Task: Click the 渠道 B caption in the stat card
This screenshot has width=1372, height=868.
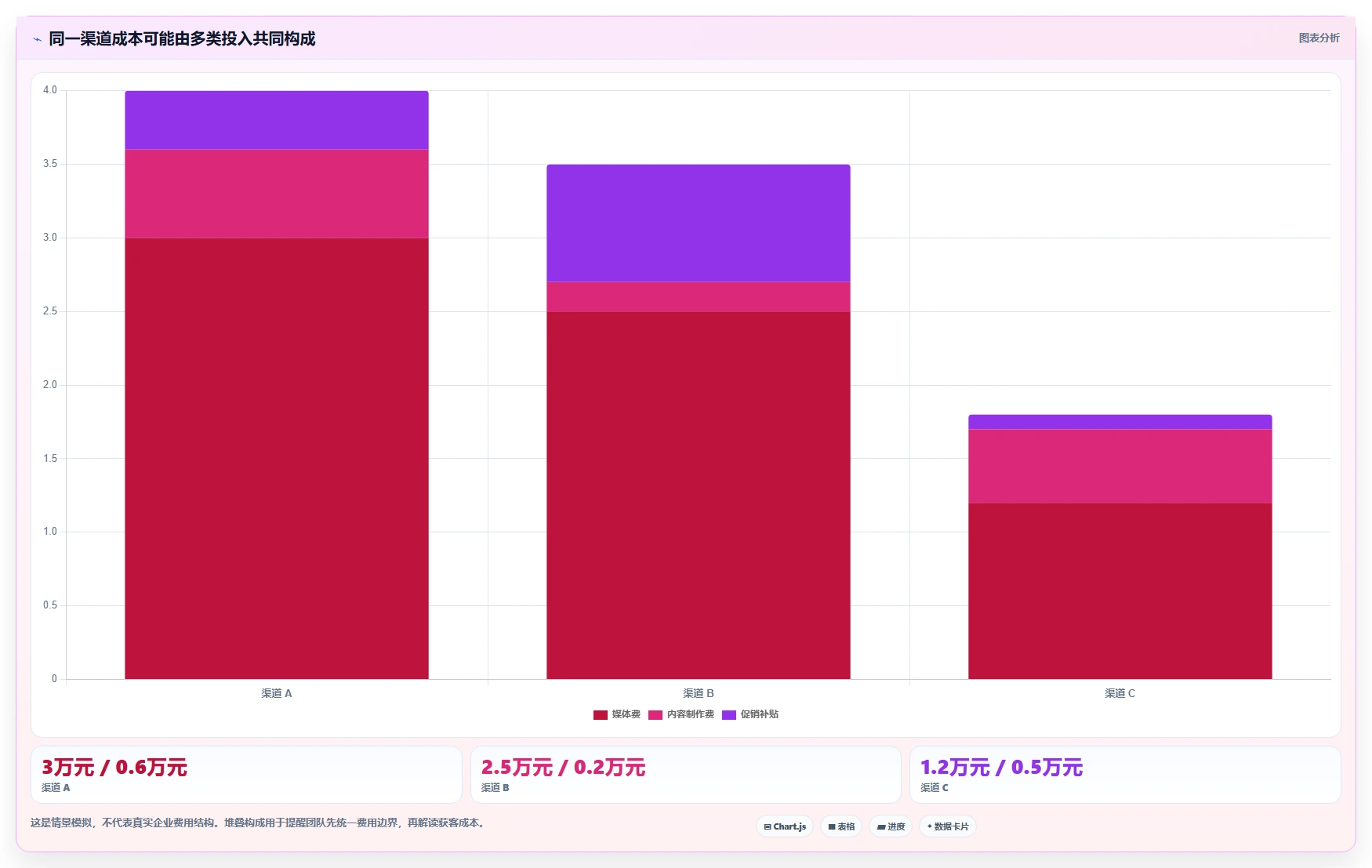Action: pyautogui.click(x=495, y=787)
